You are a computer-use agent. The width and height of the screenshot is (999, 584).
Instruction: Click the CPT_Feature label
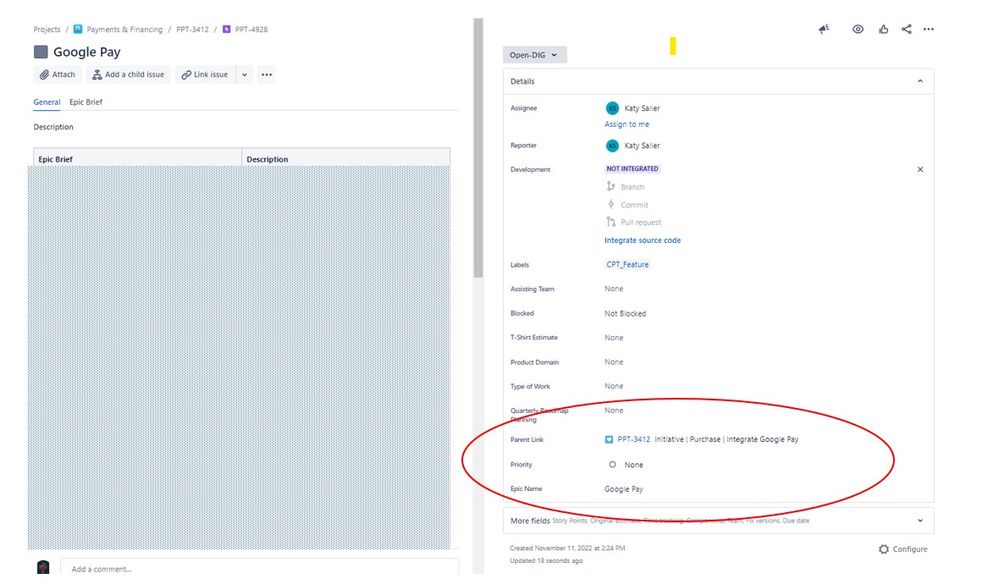pos(628,264)
